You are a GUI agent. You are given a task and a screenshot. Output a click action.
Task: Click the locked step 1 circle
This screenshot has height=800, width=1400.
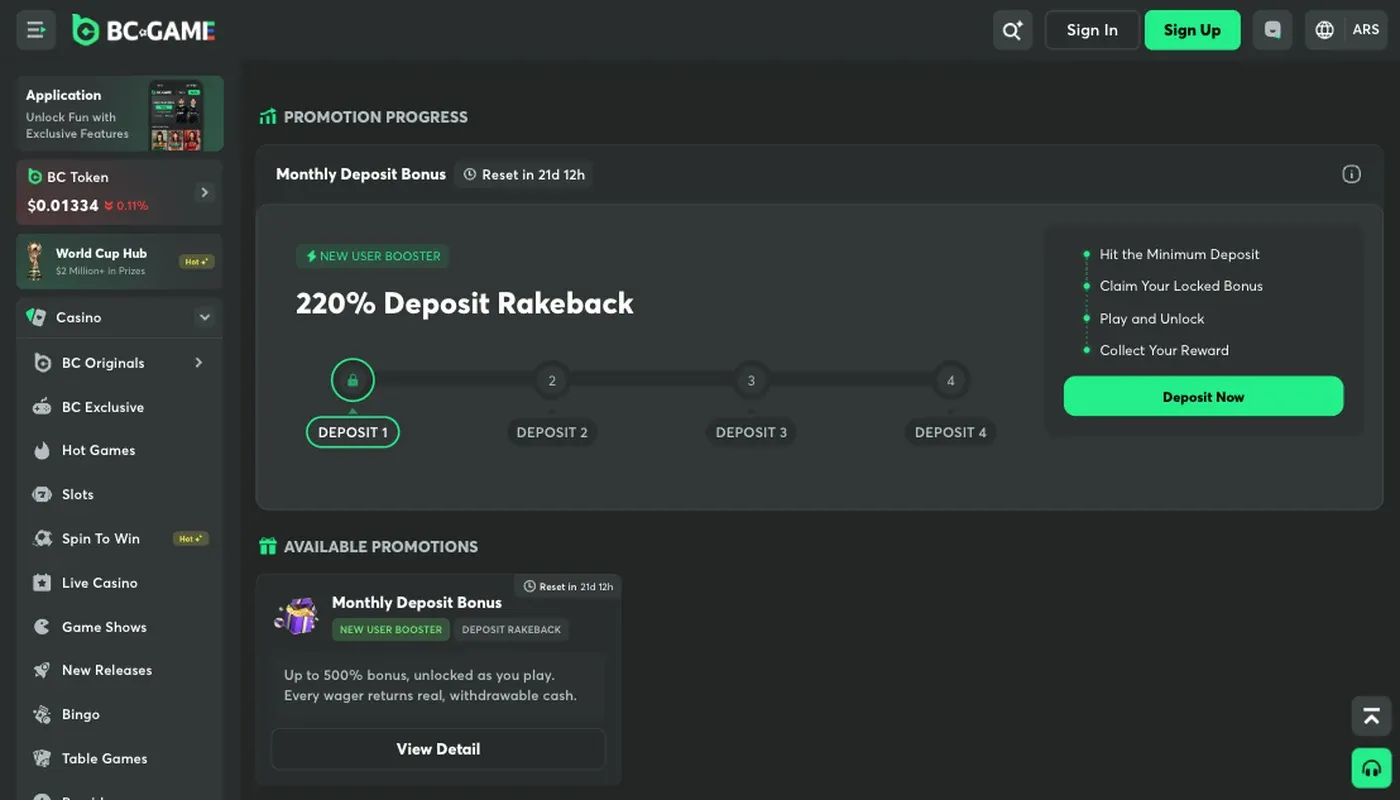352,380
